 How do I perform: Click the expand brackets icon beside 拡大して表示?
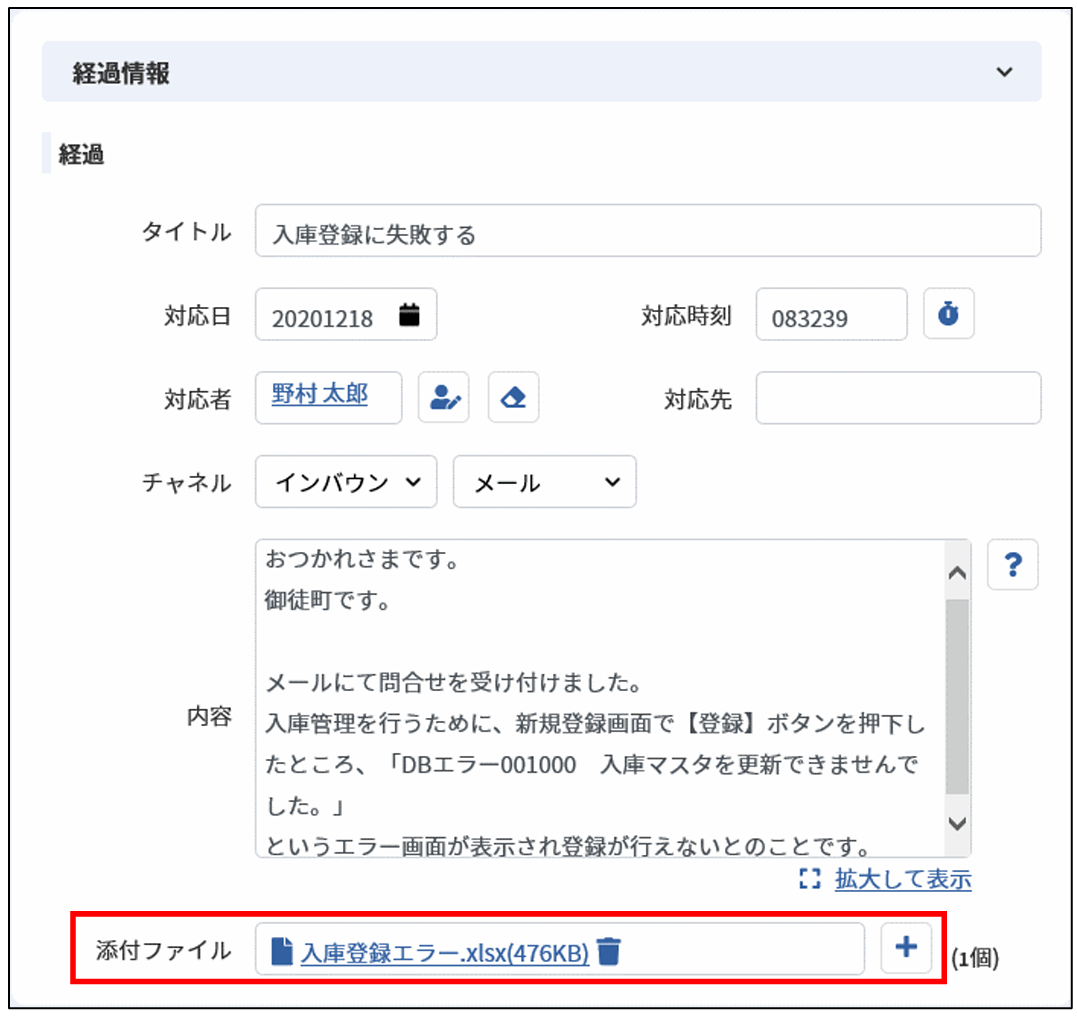tap(810, 878)
